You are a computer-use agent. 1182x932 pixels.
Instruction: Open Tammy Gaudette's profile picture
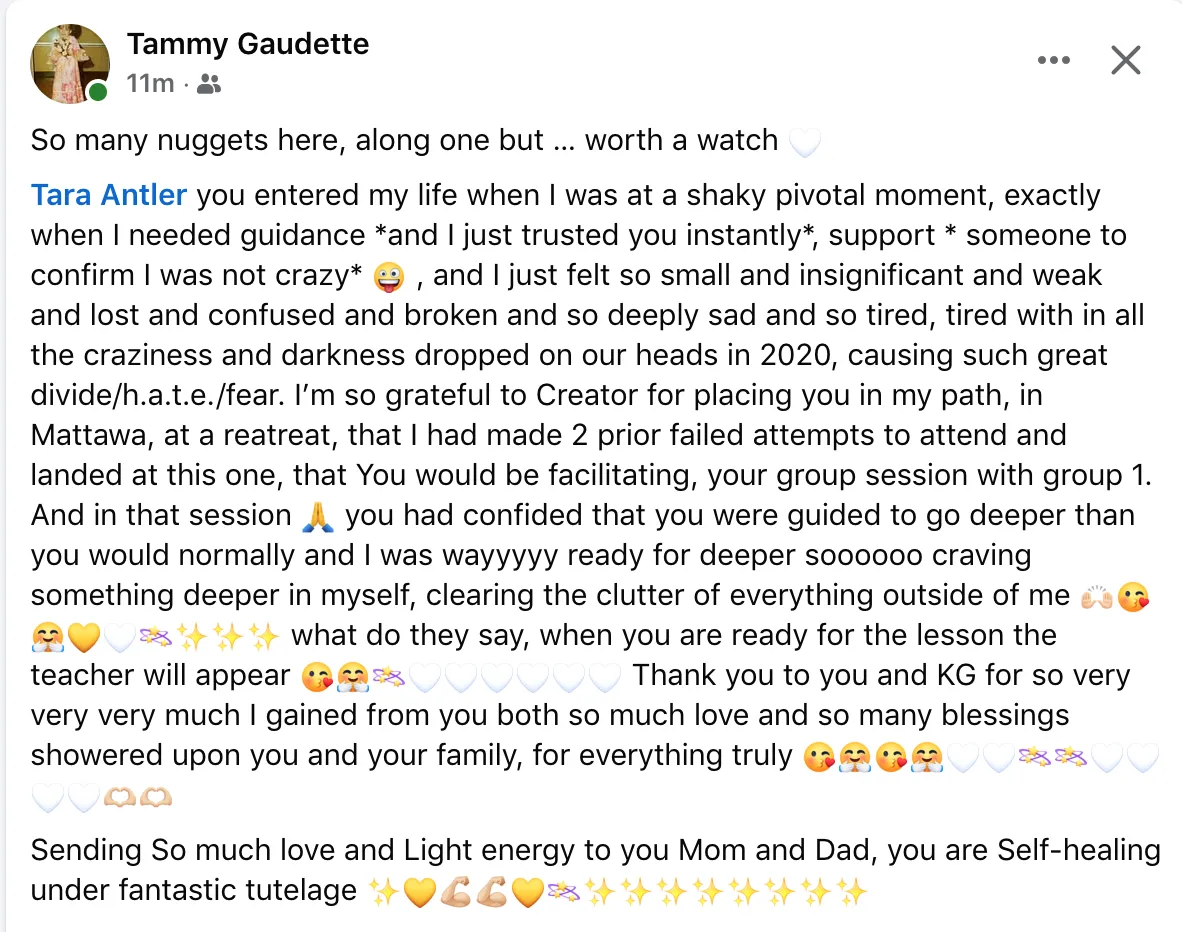click(69, 63)
